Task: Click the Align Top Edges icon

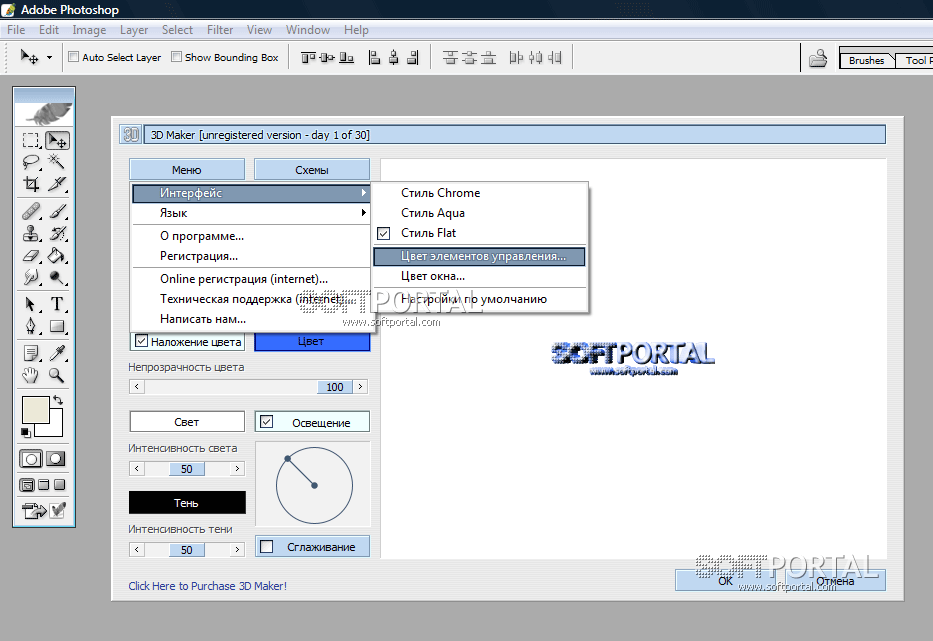Action: 308,58
